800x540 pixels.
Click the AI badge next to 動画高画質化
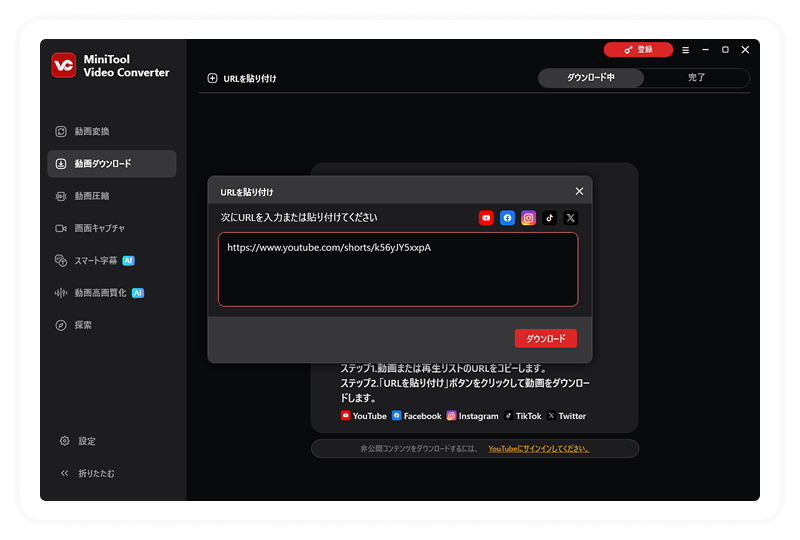click(x=138, y=293)
